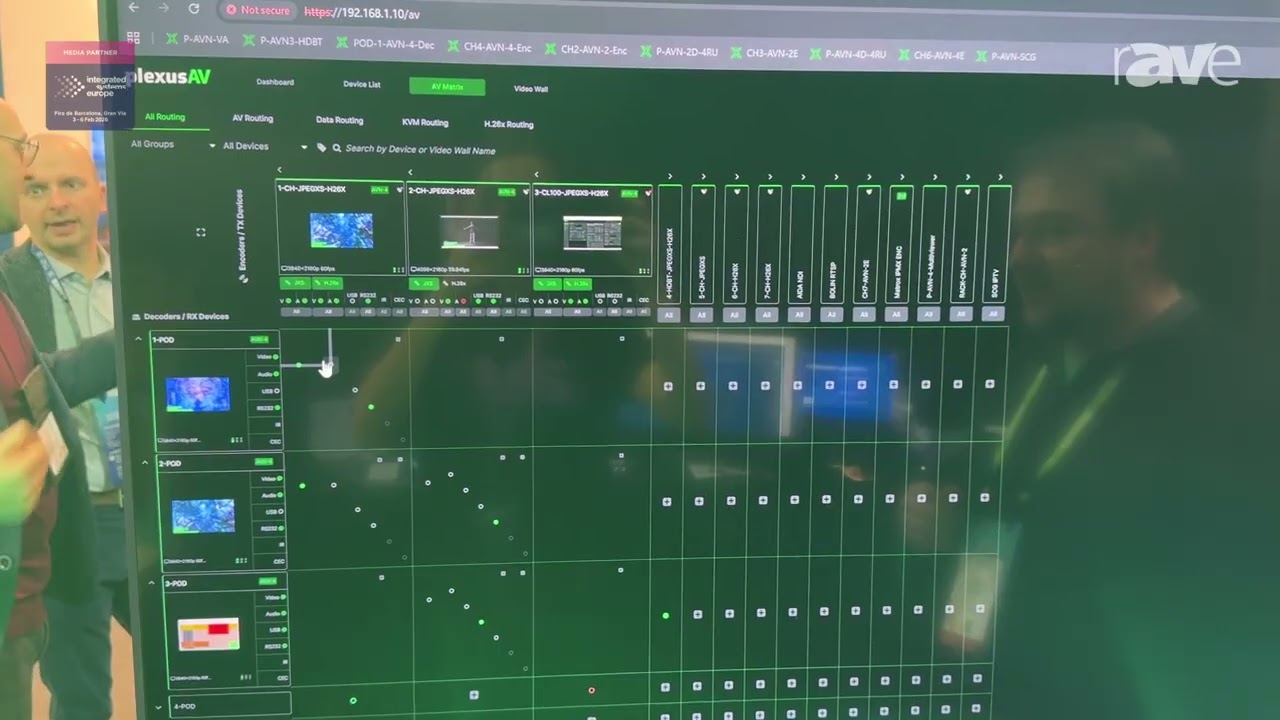Screen dimensions: 1280x720
Task: Toggle the green crosspoint in the 4-POD row
Action: (x=353, y=701)
